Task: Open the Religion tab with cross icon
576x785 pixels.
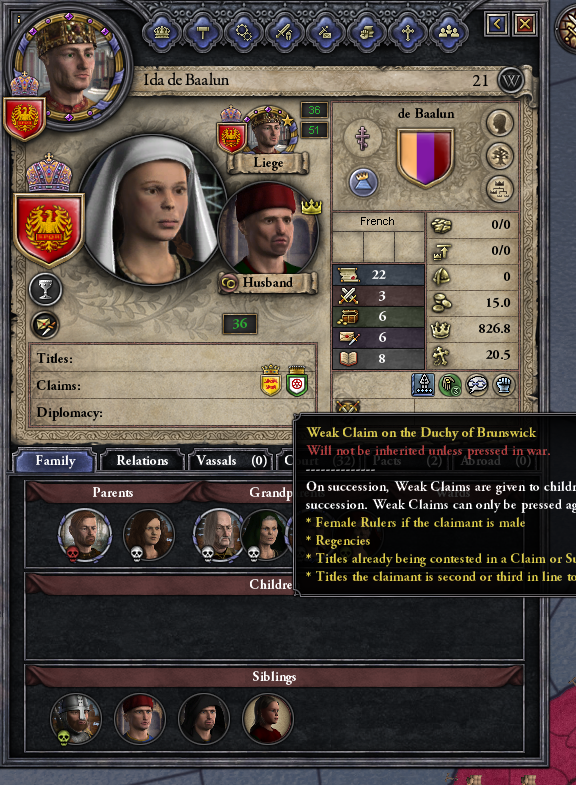Action: [408, 33]
